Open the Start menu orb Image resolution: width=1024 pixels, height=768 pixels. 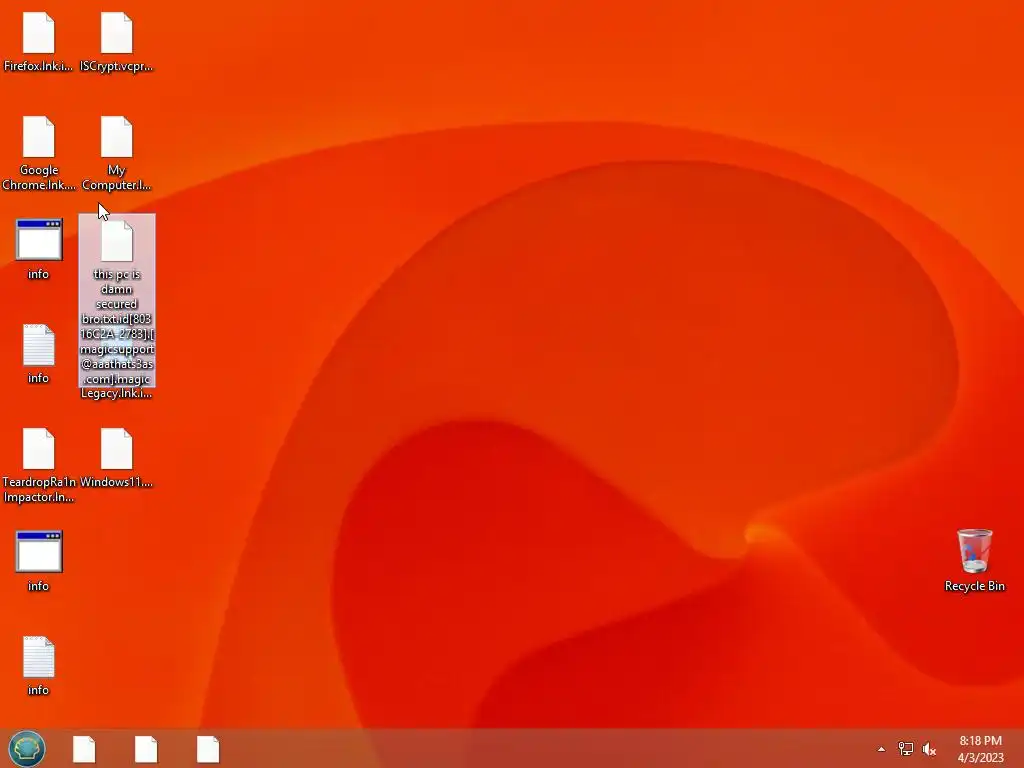coord(27,748)
